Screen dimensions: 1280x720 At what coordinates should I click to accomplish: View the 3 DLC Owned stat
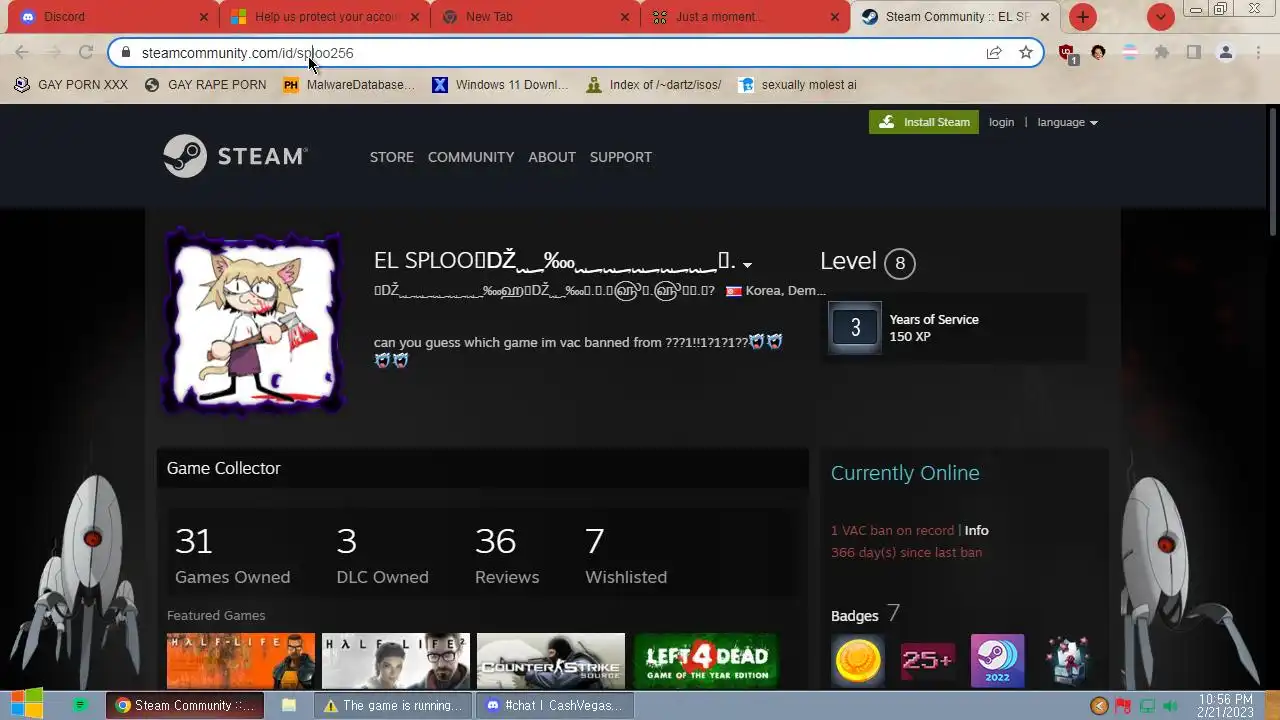[382, 556]
